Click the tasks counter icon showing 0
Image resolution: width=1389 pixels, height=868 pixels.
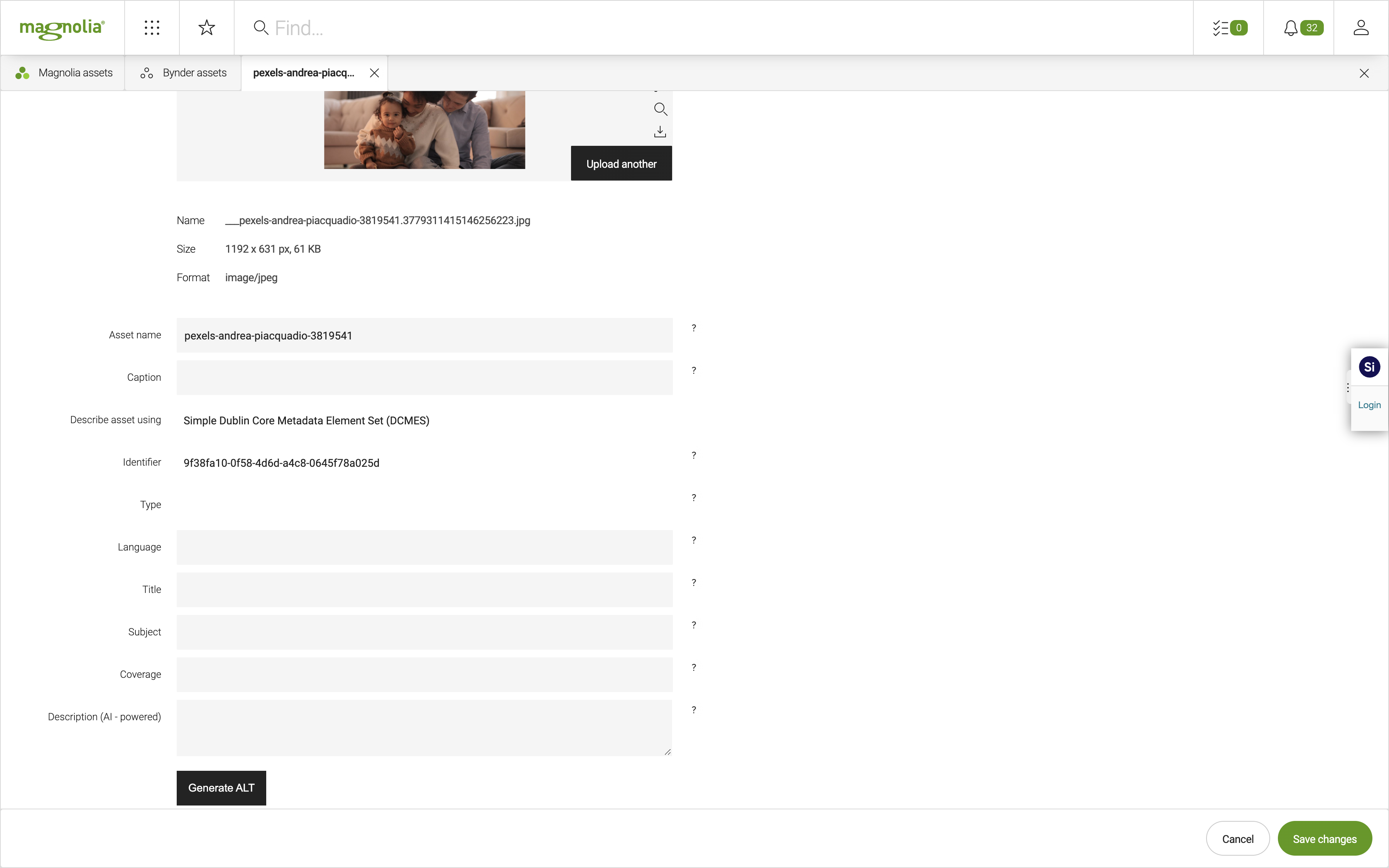click(x=1228, y=27)
